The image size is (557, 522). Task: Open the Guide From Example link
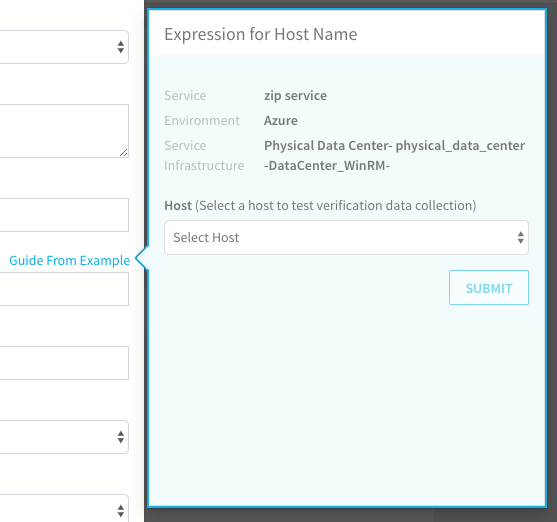(69, 260)
